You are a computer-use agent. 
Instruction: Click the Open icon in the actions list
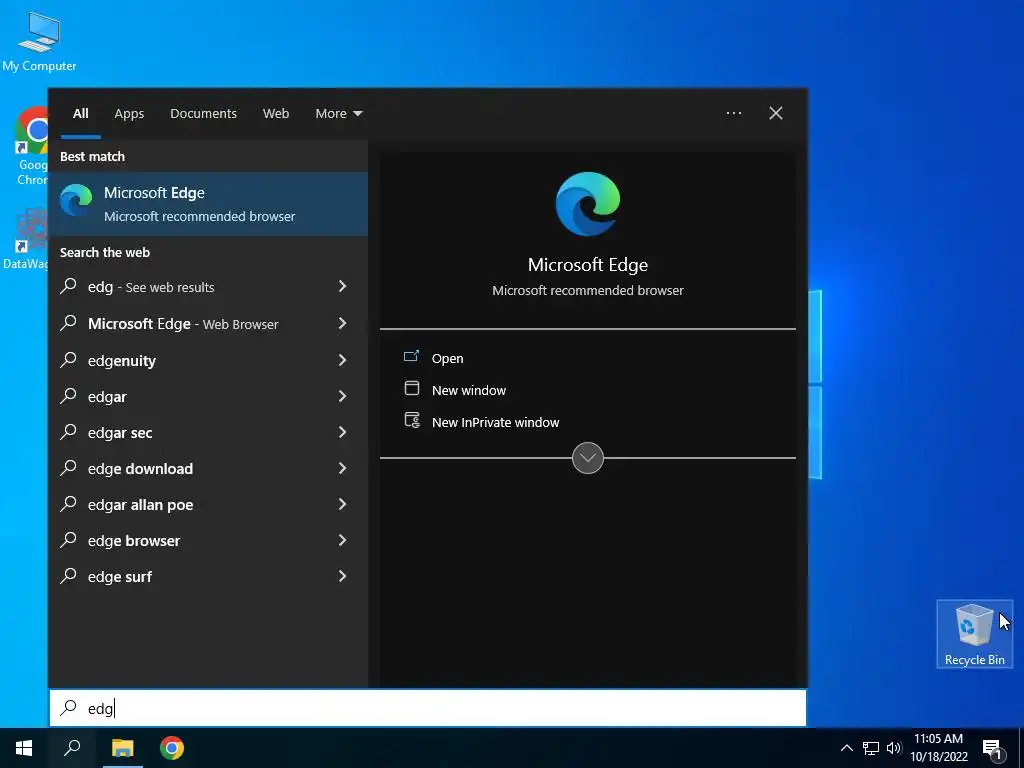[x=411, y=357]
